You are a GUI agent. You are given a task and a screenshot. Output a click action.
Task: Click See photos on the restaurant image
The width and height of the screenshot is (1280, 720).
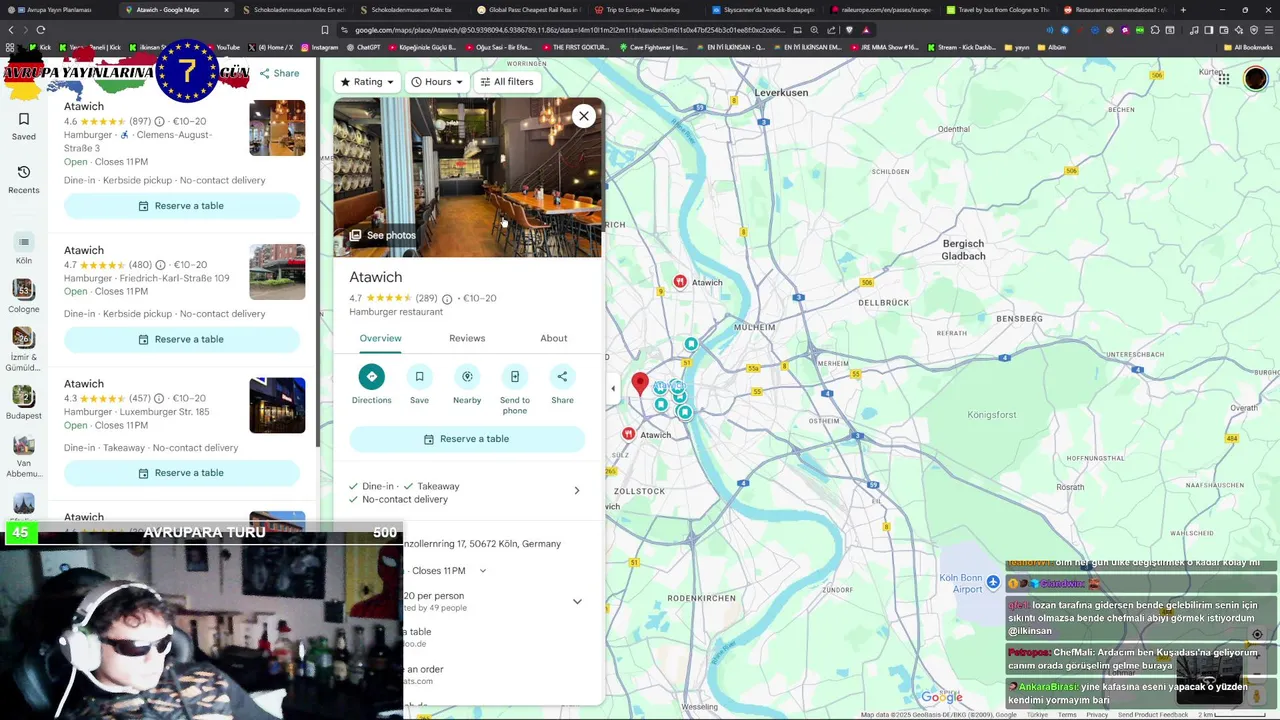coord(382,236)
